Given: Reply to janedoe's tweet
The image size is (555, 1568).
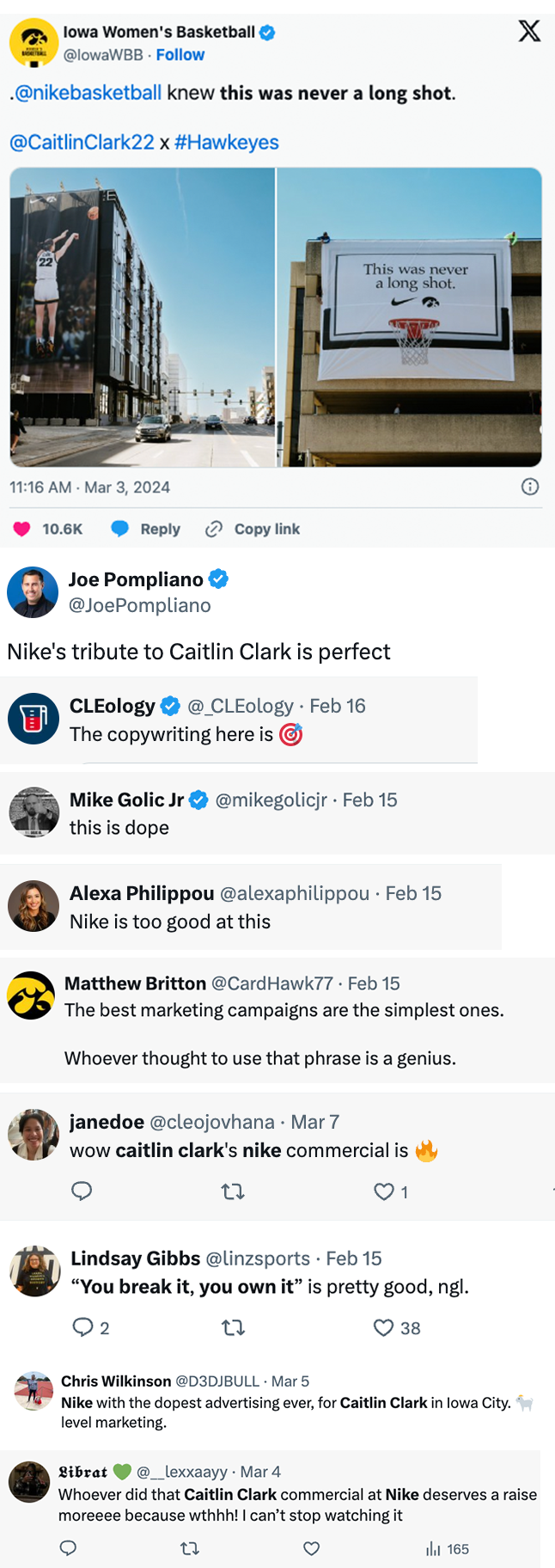Looking at the screenshot, I should (82, 1191).
